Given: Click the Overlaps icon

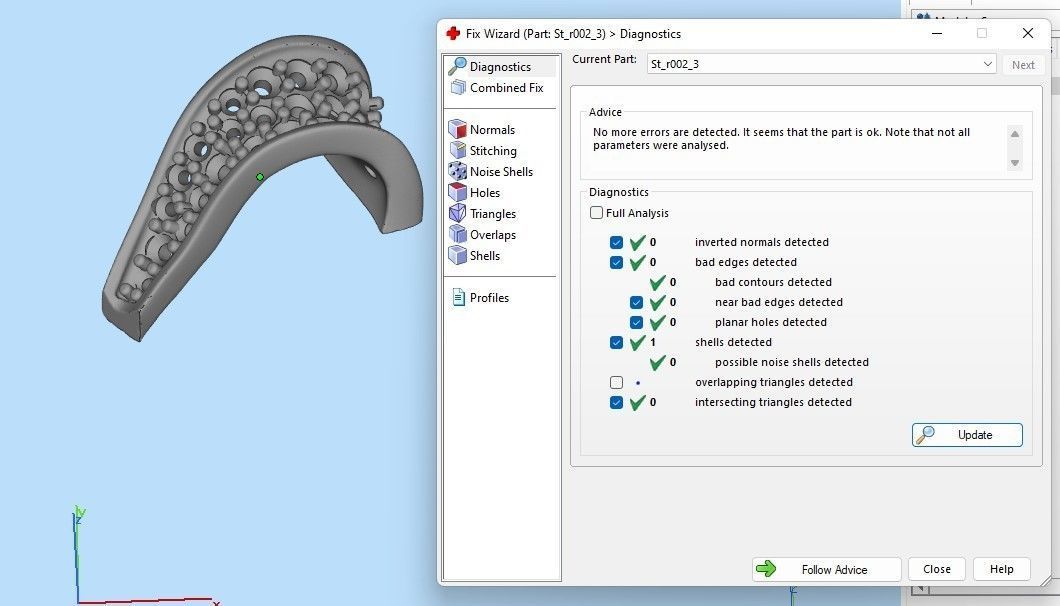Looking at the screenshot, I should [x=458, y=234].
